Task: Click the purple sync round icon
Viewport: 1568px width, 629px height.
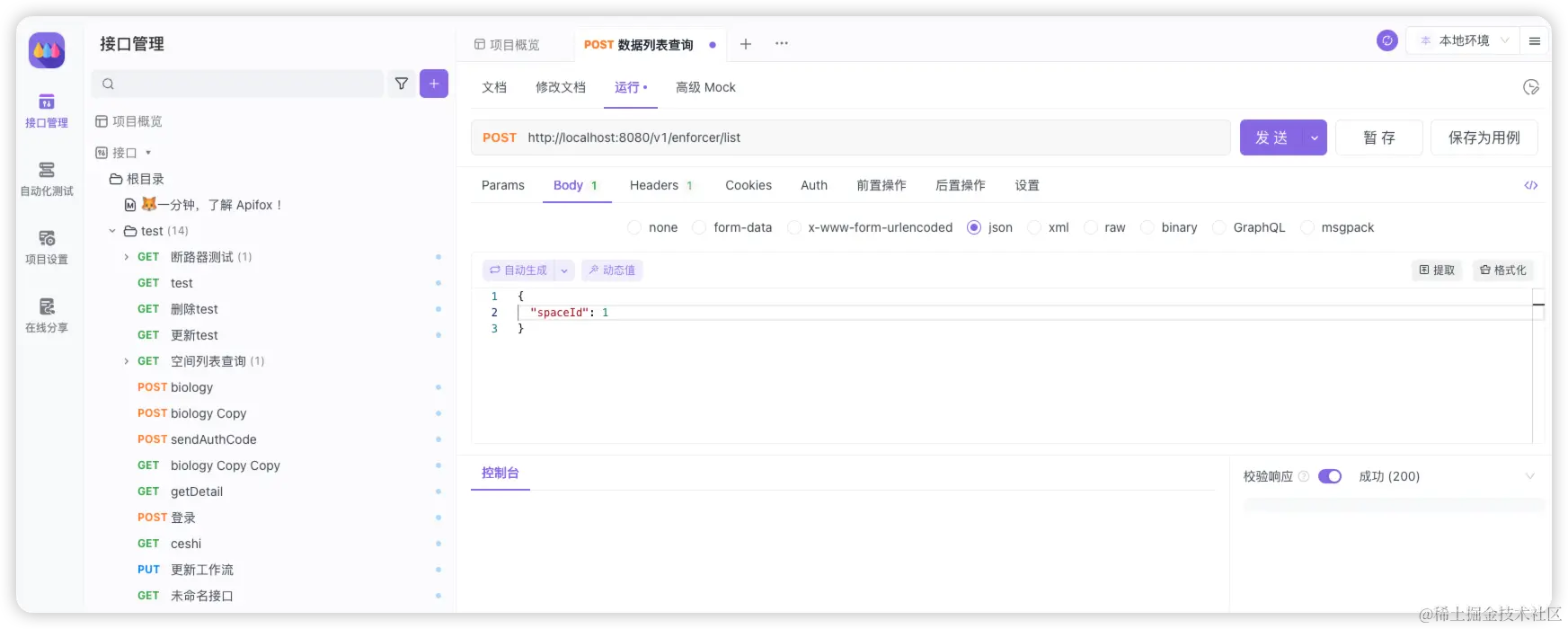Action: pyautogui.click(x=1387, y=40)
